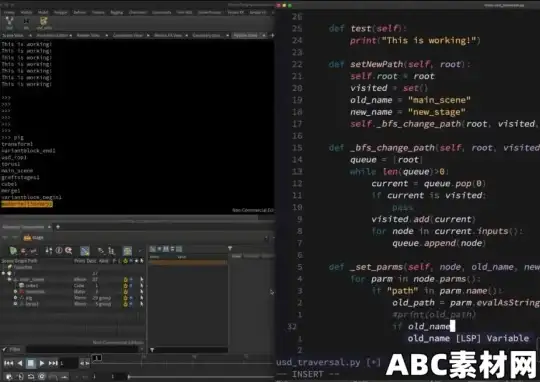Click the second shelf tool icon in Houdini

pyautogui.click(x=26, y=23)
